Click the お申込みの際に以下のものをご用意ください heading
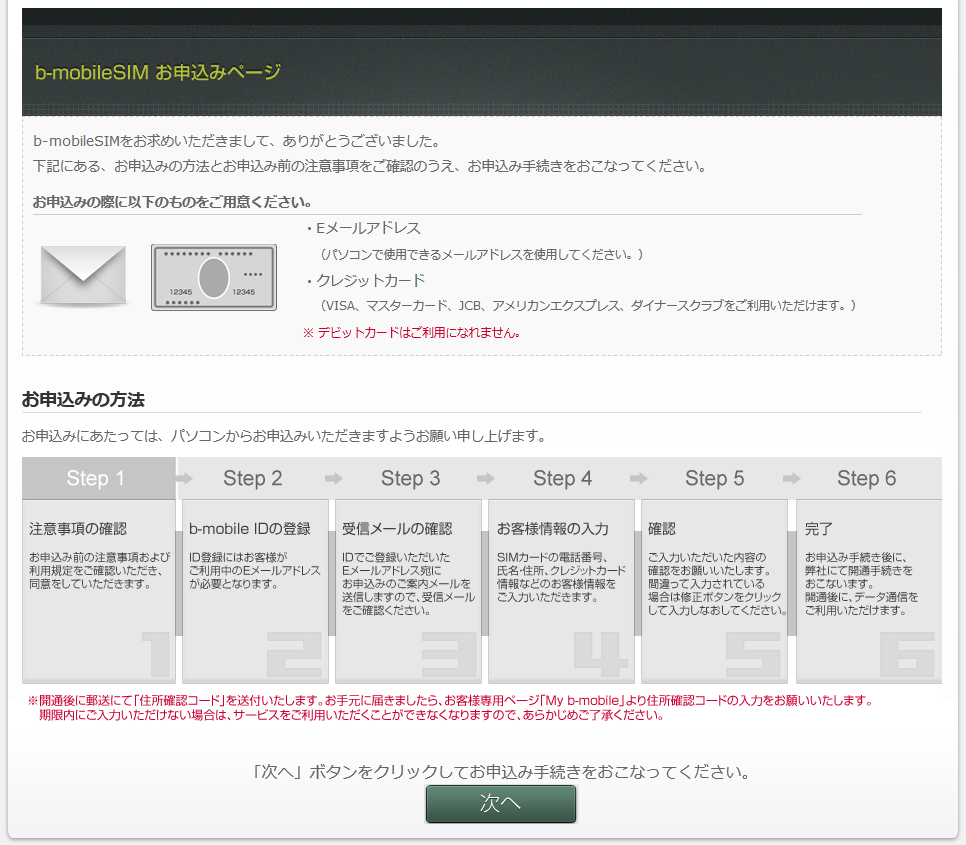Screen dimensions: 966x845 tap(172, 202)
